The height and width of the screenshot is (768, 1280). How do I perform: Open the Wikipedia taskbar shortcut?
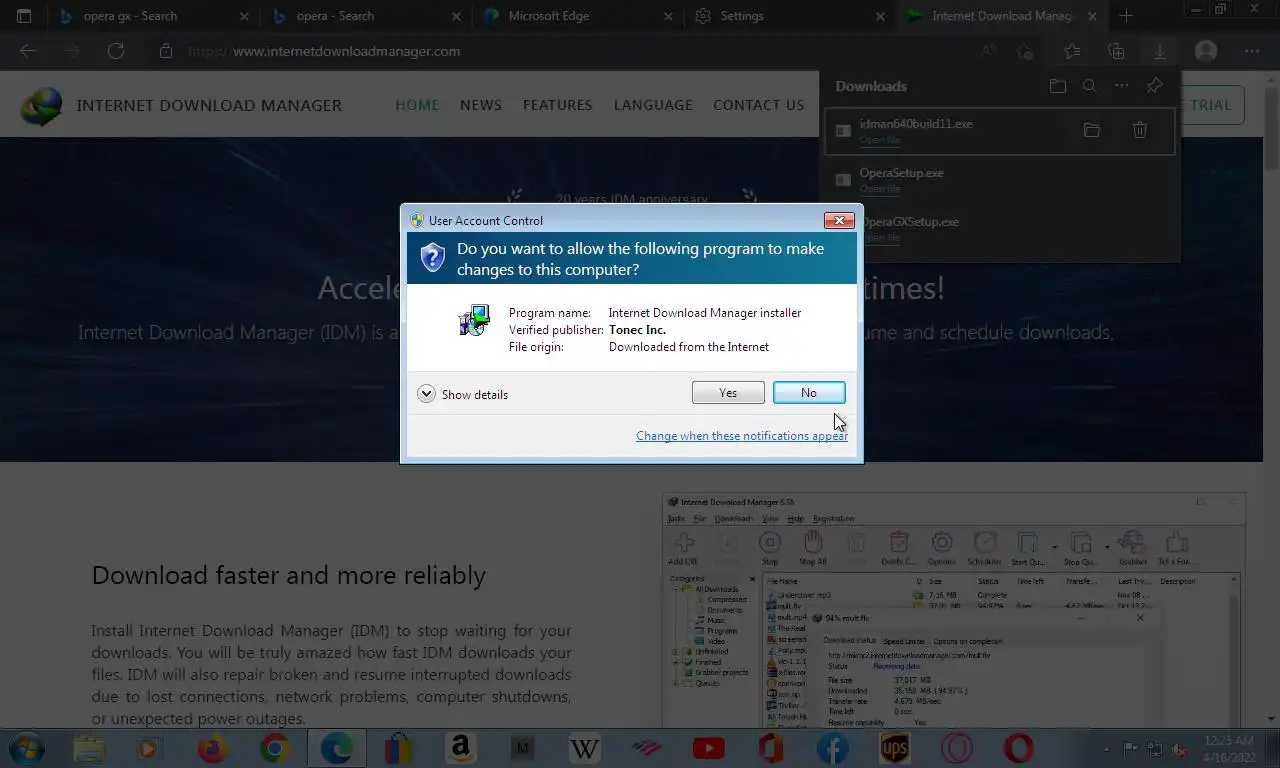pos(584,748)
